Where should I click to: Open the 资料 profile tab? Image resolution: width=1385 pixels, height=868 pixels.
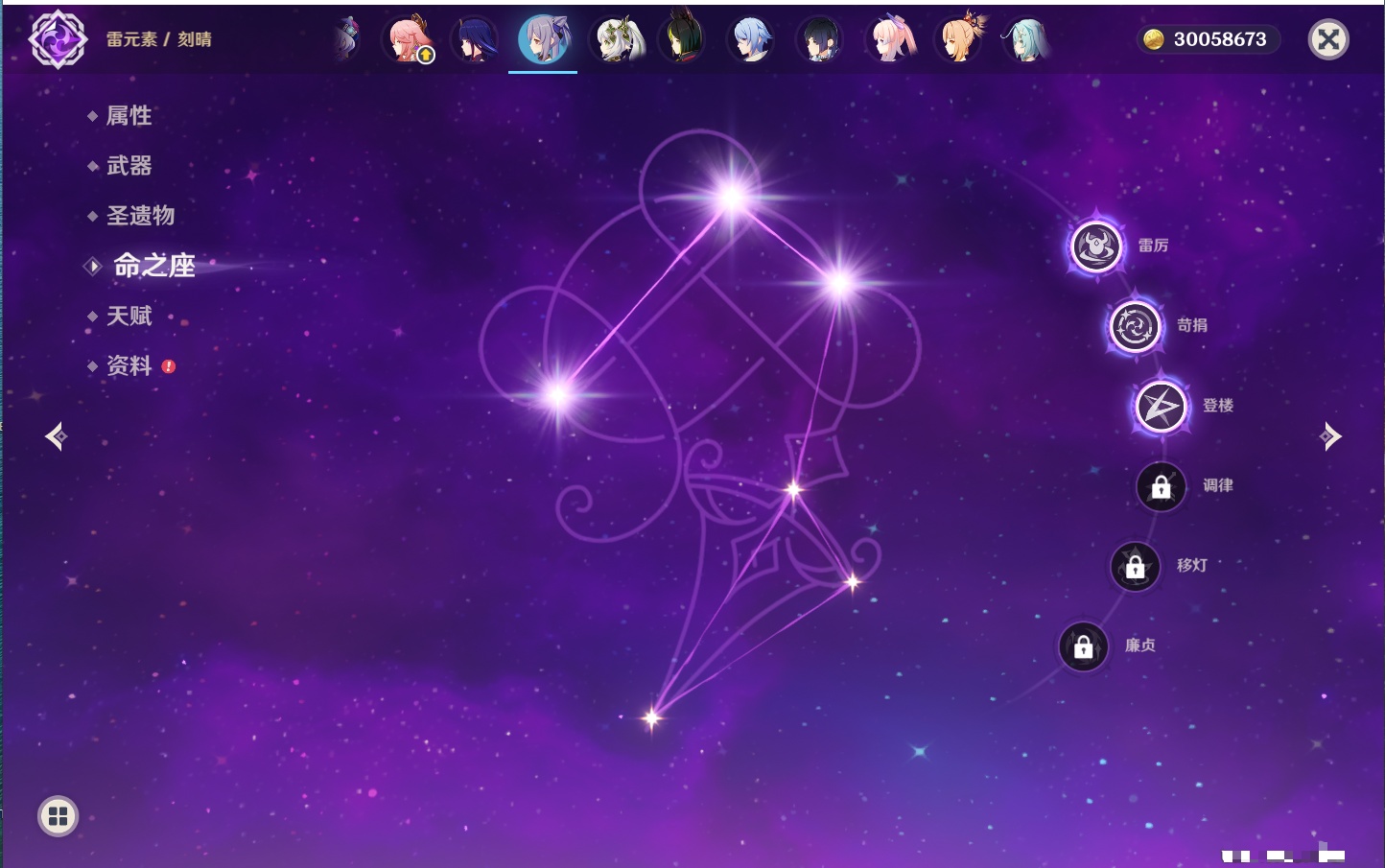coord(129,365)
